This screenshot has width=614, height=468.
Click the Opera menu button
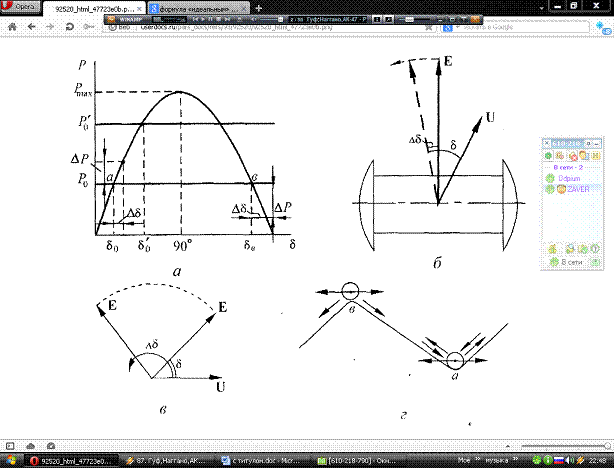coord(20,6)
